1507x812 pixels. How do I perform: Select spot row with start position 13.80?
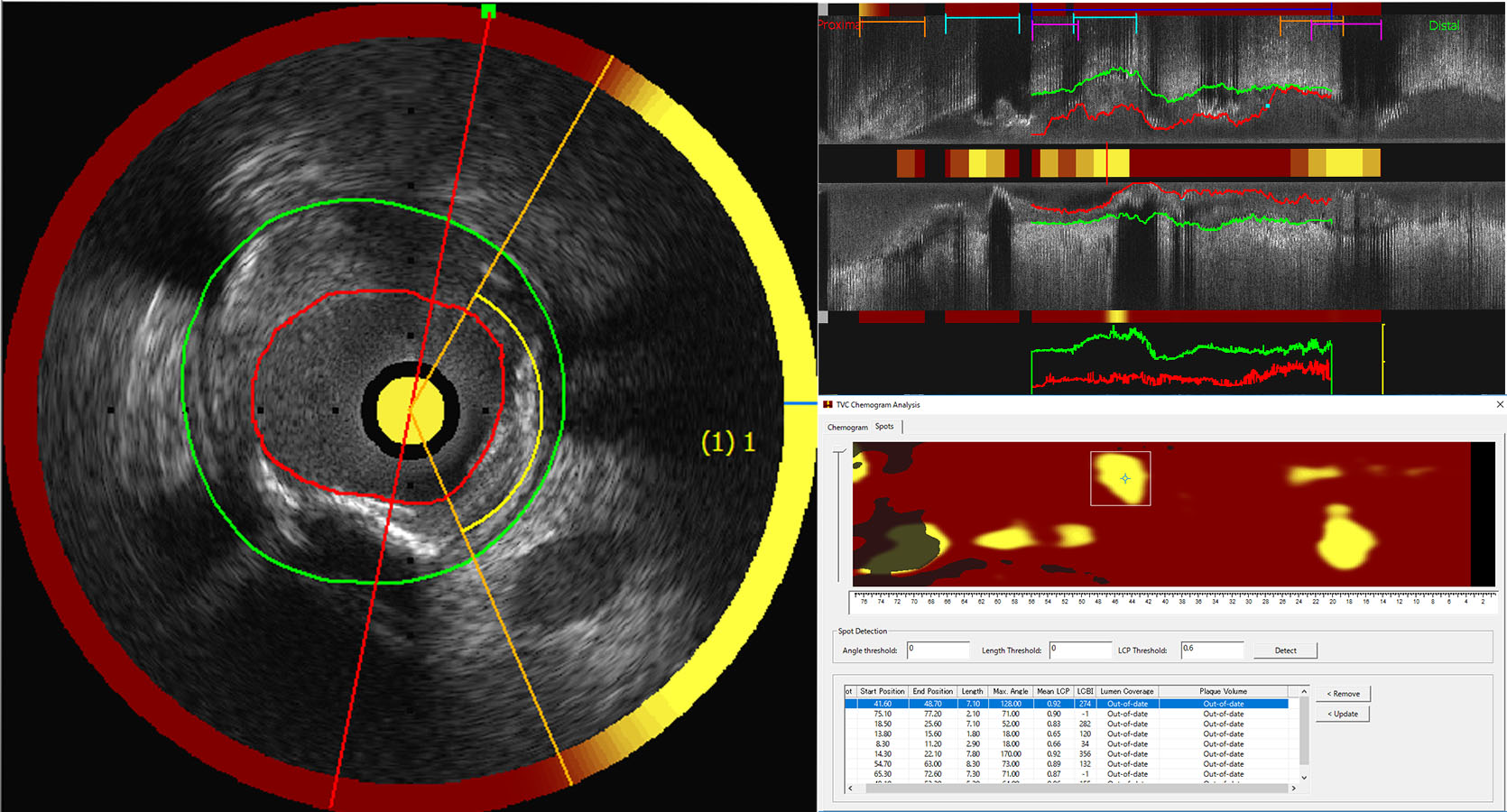coord(1067,734)
